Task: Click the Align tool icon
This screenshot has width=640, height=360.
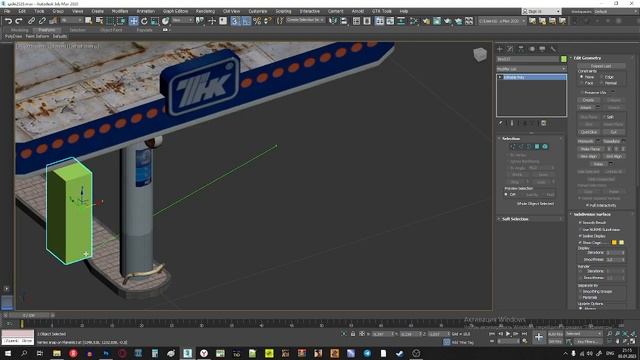Action: (x=344, y=20)
